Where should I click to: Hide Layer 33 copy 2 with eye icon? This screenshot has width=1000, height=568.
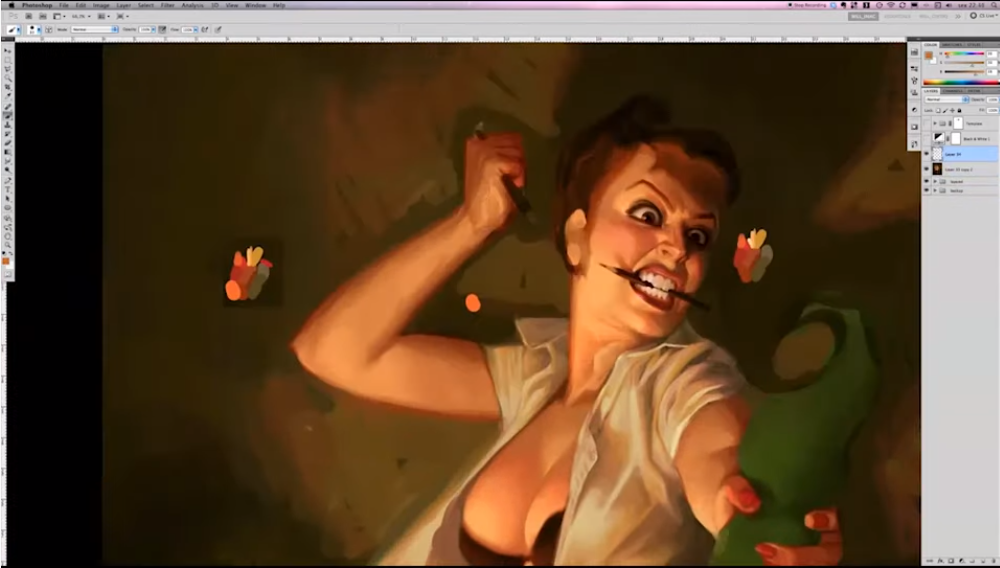point(927,169)
